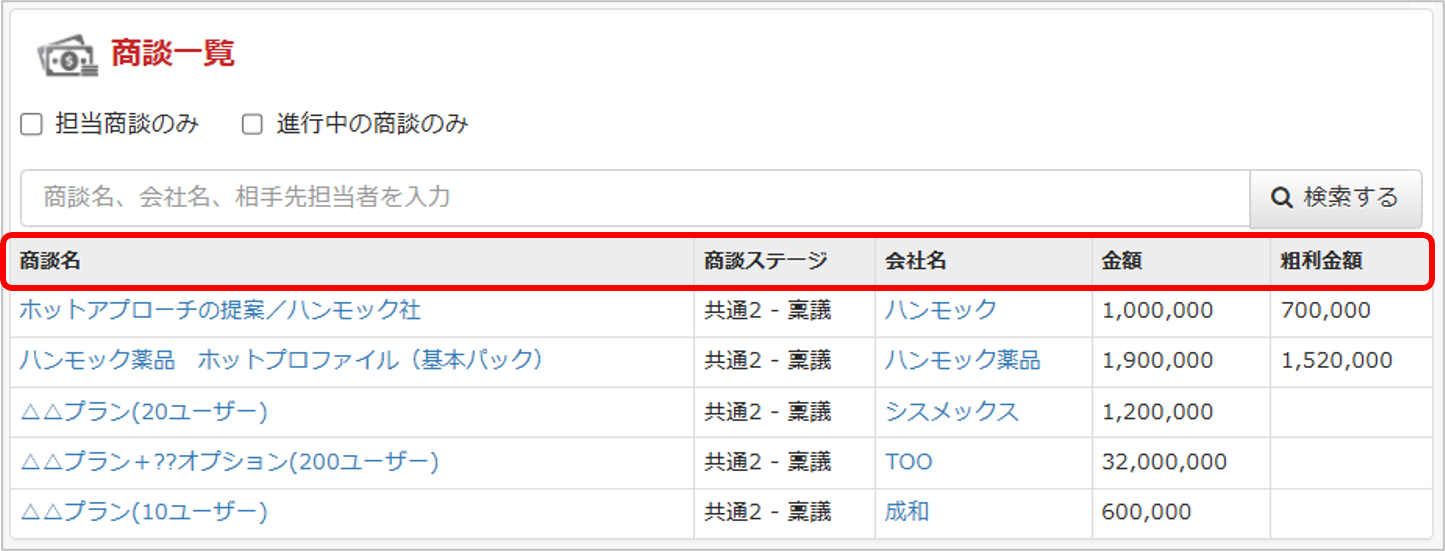Open ハンモック薬品 ホットプロファイル deal link
The height and width of the screenshot is (551, 1445).
(281, 360)
